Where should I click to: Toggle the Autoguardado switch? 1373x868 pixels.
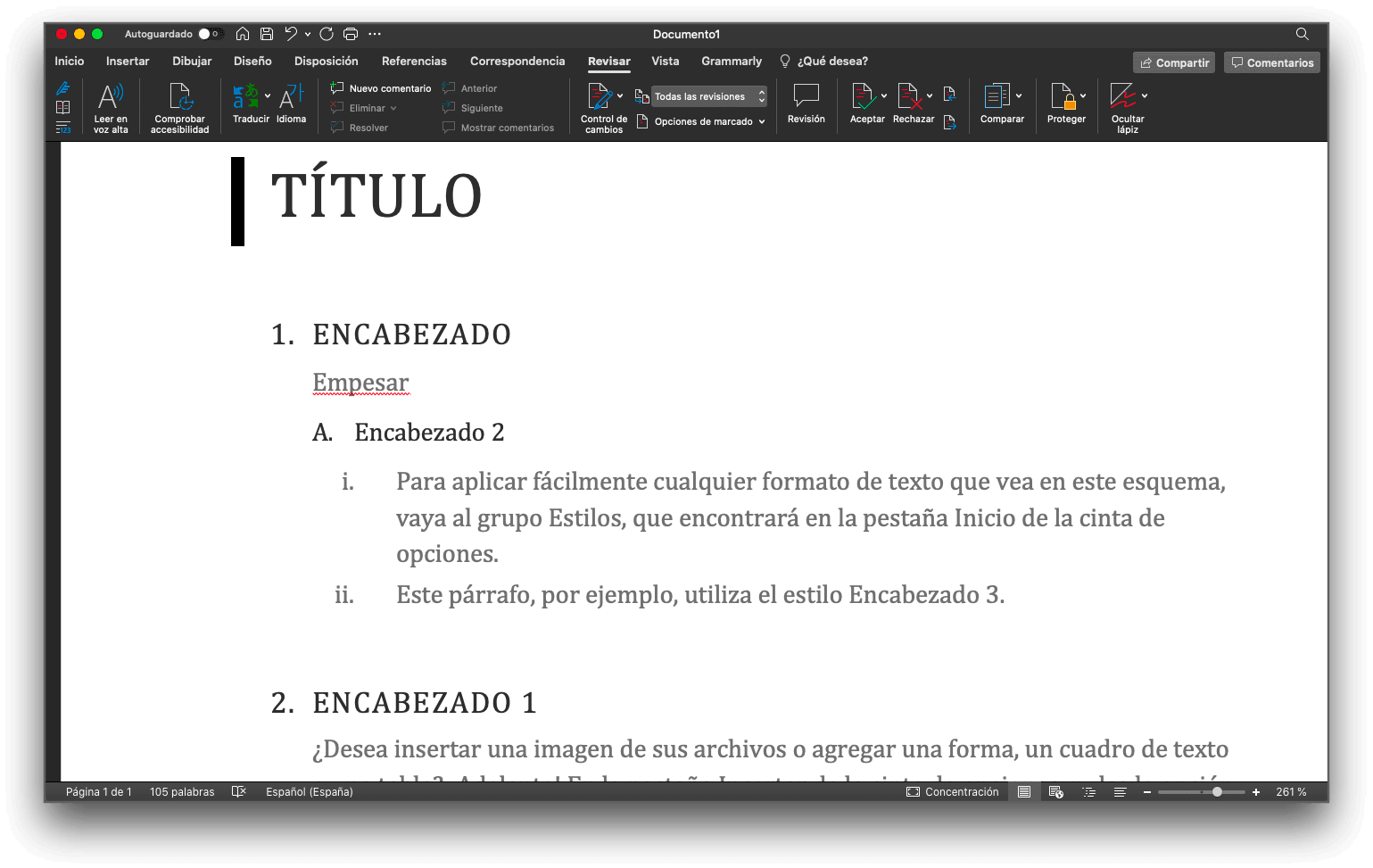pyautogui.click(x=209, y=34)
